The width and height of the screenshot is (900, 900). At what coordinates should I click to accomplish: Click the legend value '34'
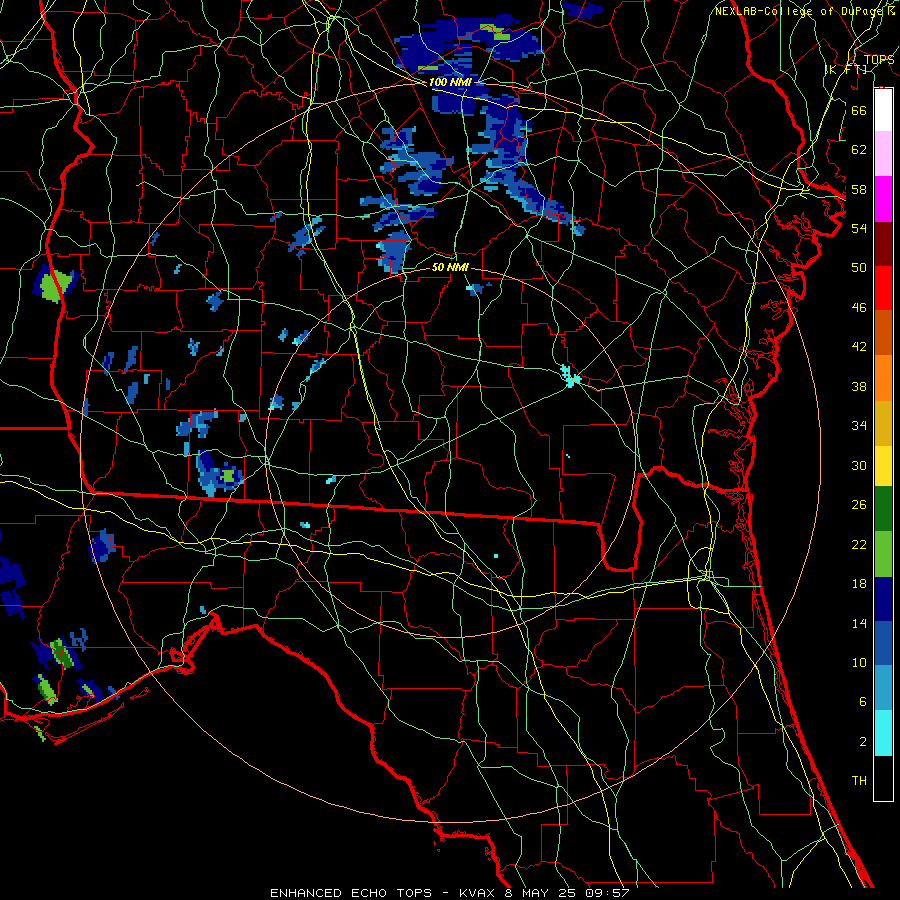coord(859,425)
